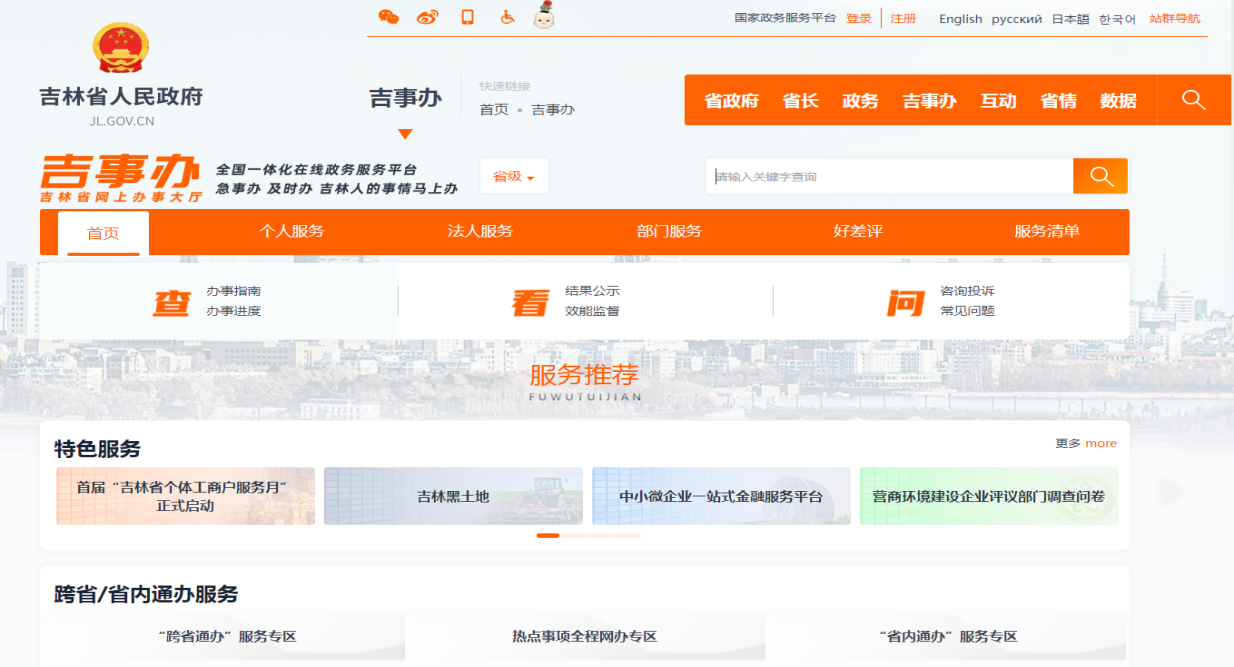Select the 个人服务 tab
This screenshot has height=667, width=1234.
point(291,232)
